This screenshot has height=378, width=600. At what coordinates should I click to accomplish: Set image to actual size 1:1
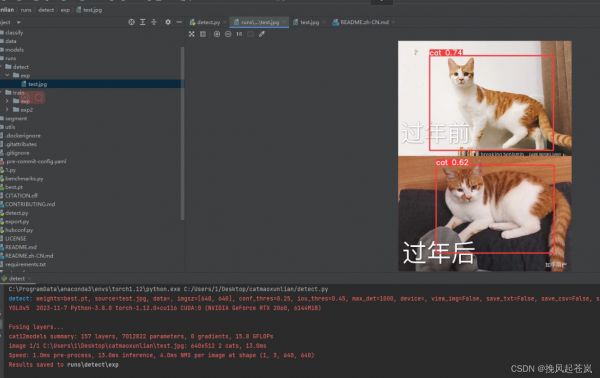point(239,34)
